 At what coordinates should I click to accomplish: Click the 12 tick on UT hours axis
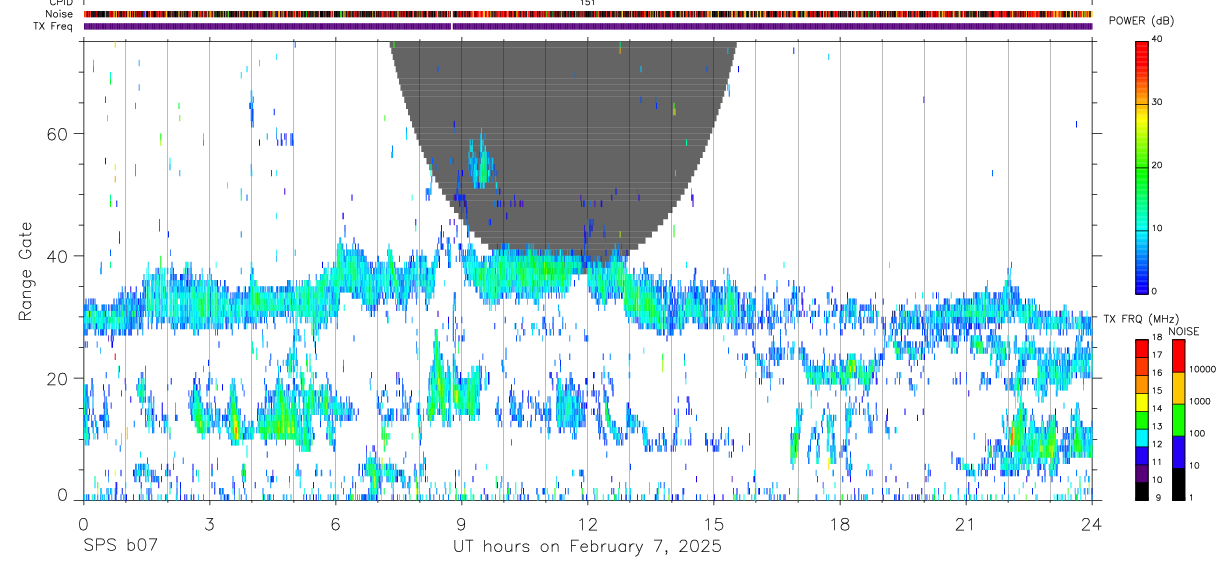coord(588,524)
